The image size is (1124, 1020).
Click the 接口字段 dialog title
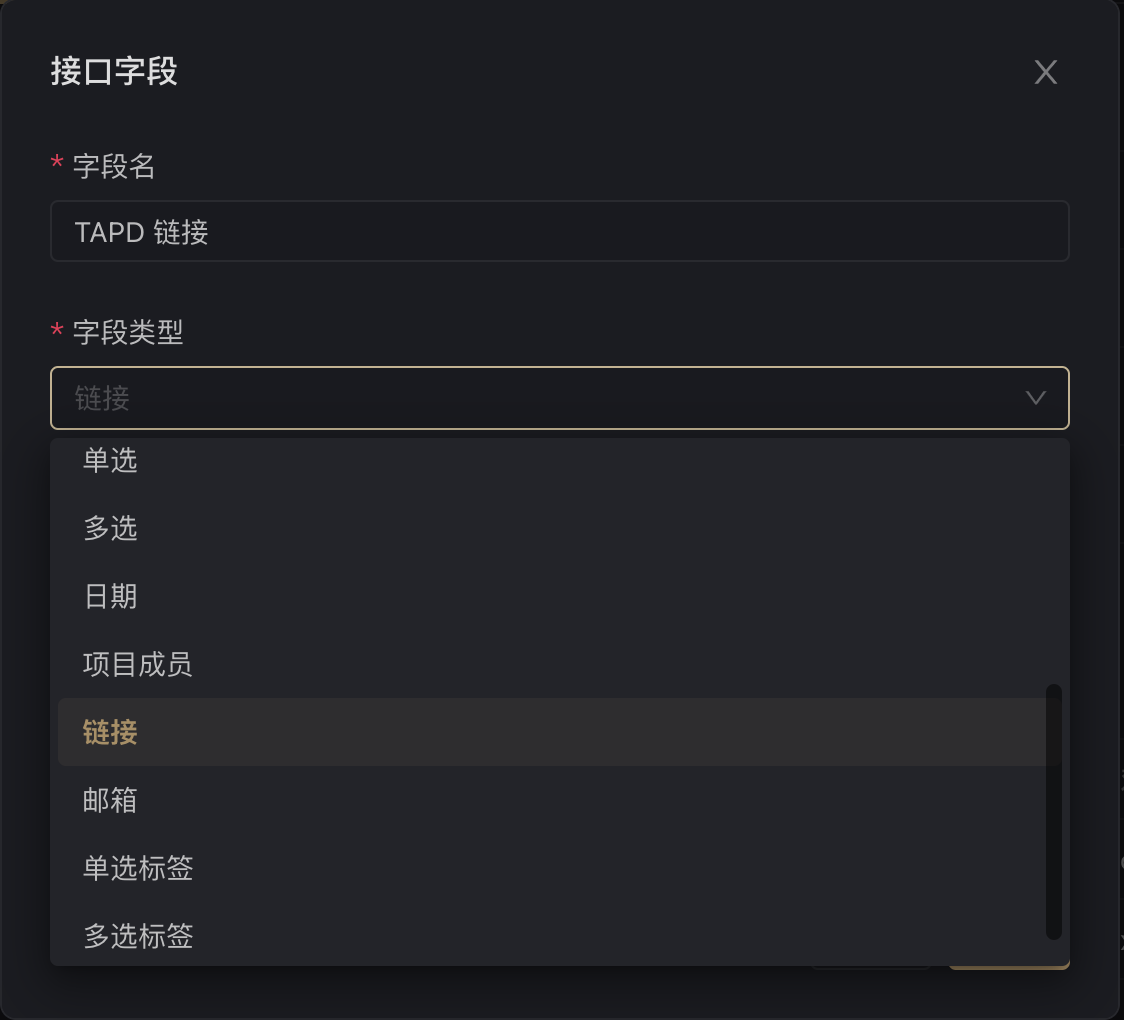[x=114, y=72]
